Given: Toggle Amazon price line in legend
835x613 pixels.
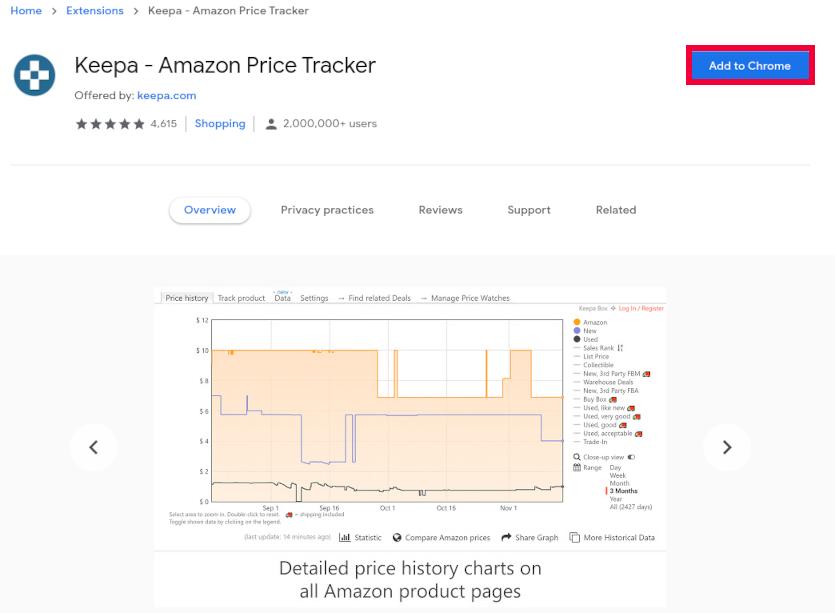Looking at the screenshot, I should coord(577,322).
